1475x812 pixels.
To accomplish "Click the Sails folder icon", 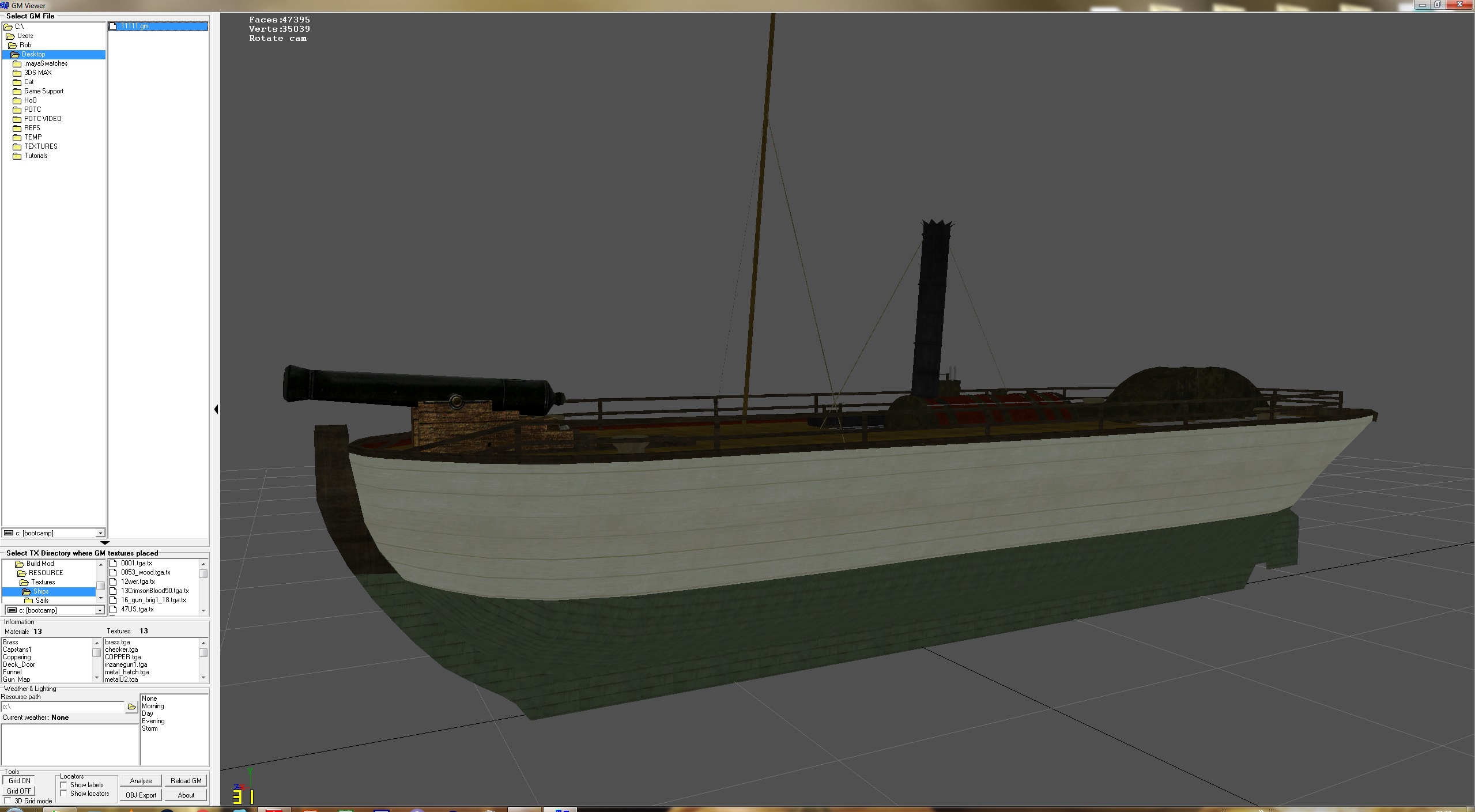I will point(28,600).
